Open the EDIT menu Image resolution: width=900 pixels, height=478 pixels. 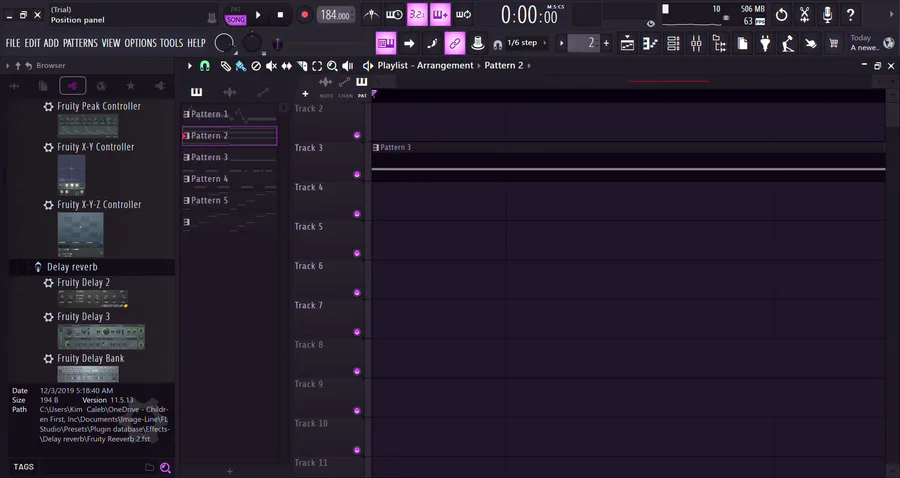point(32,43)
